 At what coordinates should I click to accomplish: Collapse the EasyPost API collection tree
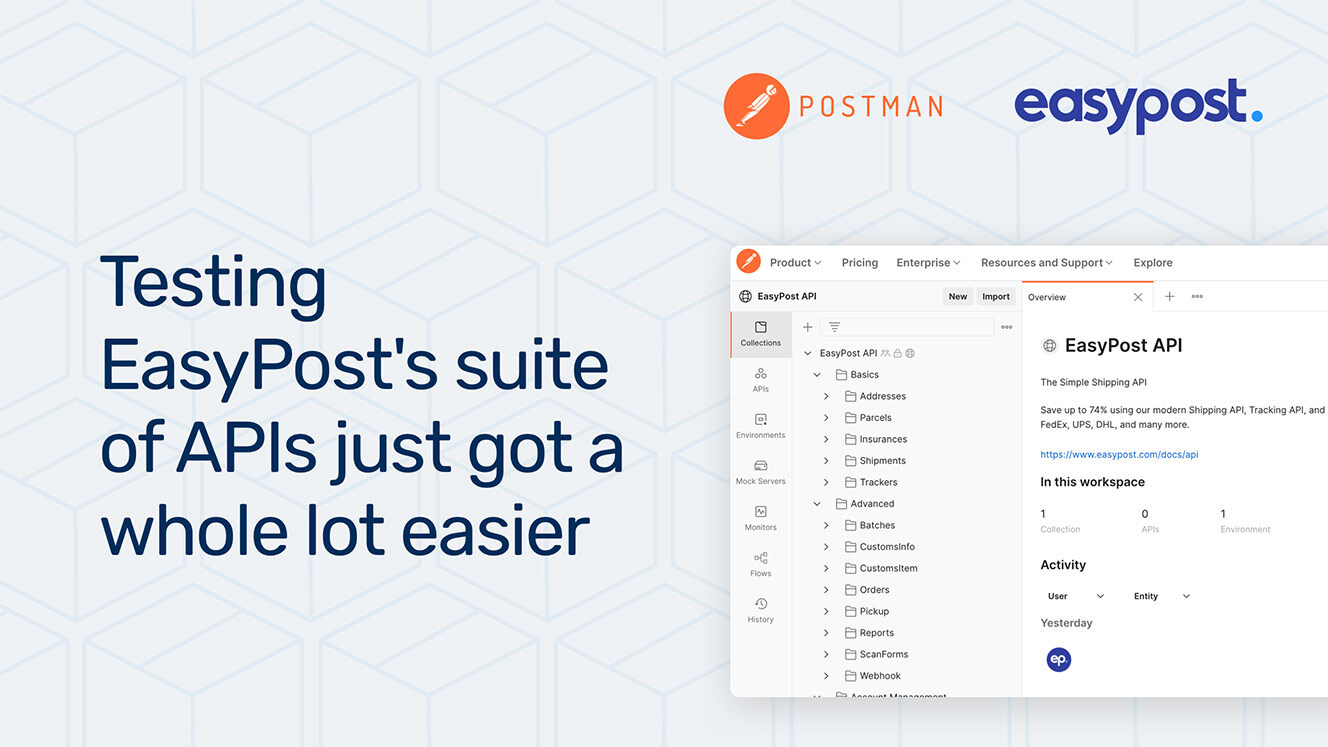[x=808, y=353]
